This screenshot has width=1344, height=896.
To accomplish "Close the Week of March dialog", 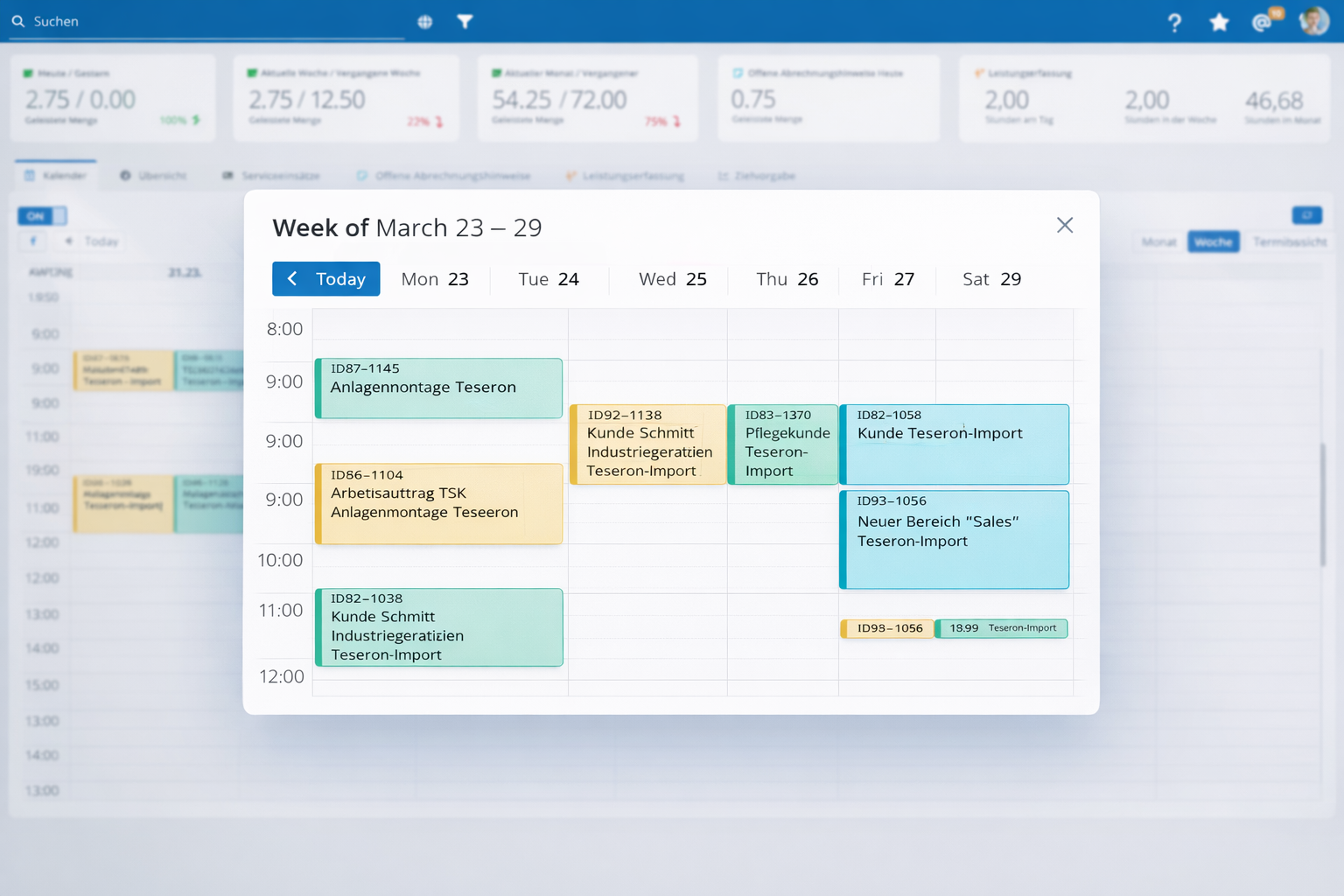I will pyautogui.click(x=1064, y=226).
